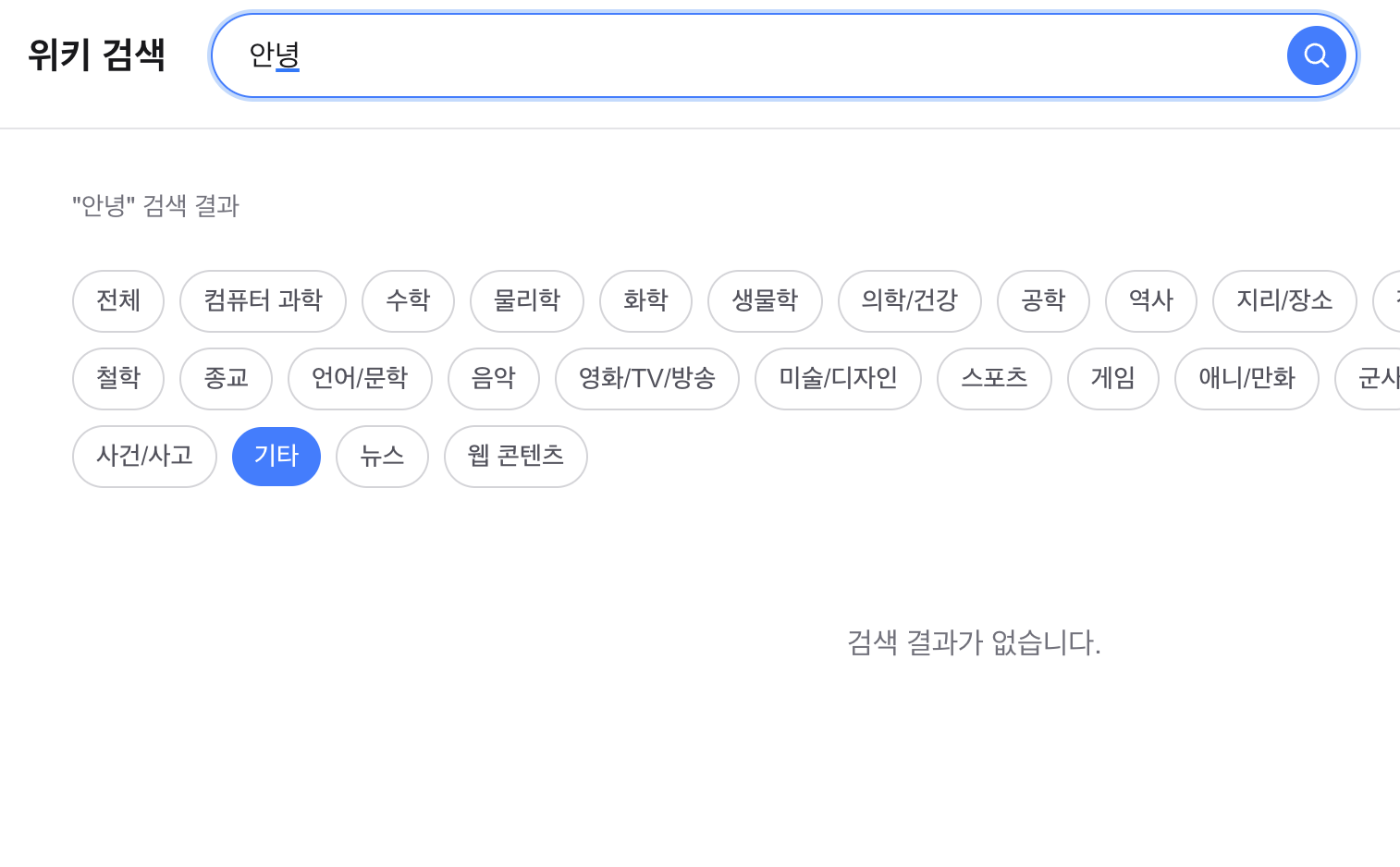Filter results by 영화/TV/방송
Image resolution: width=1400 pixels, height=867 pixels.
click(646, 378)
